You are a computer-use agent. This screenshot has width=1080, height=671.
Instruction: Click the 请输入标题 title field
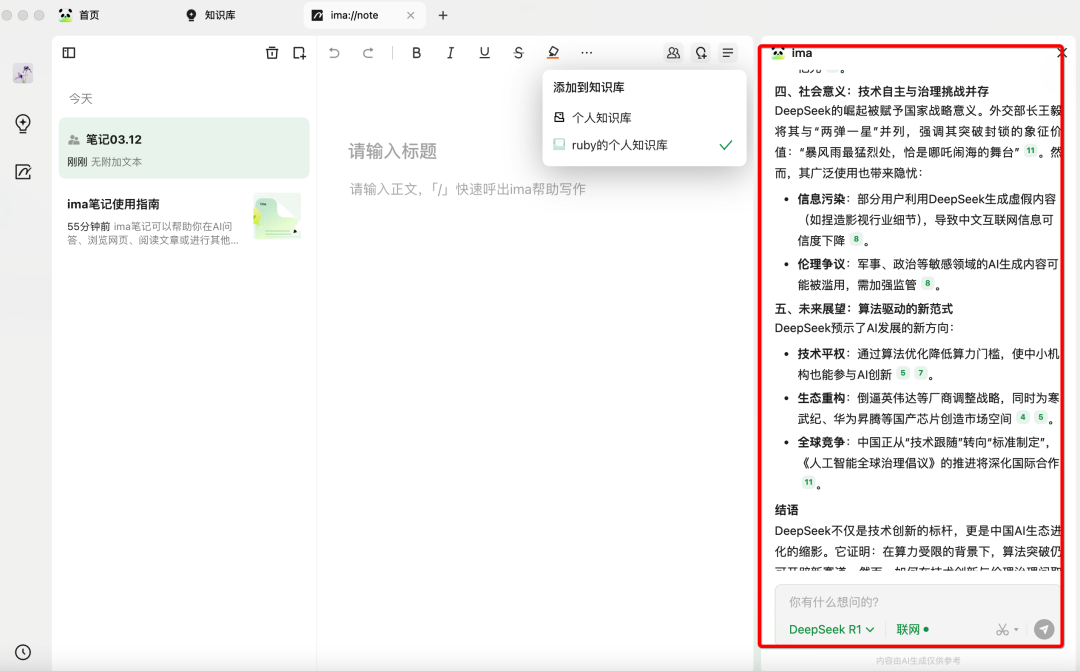point(393,151)
